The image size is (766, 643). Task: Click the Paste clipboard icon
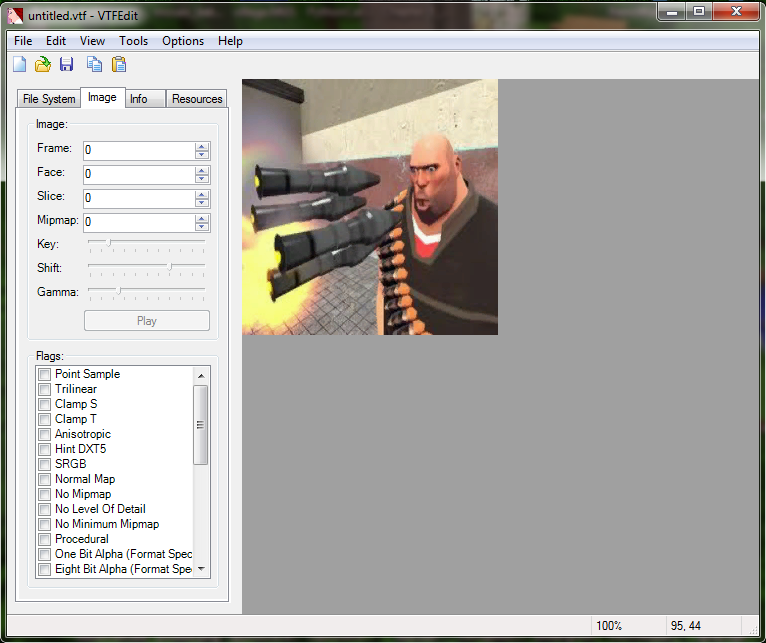point(119,64)
